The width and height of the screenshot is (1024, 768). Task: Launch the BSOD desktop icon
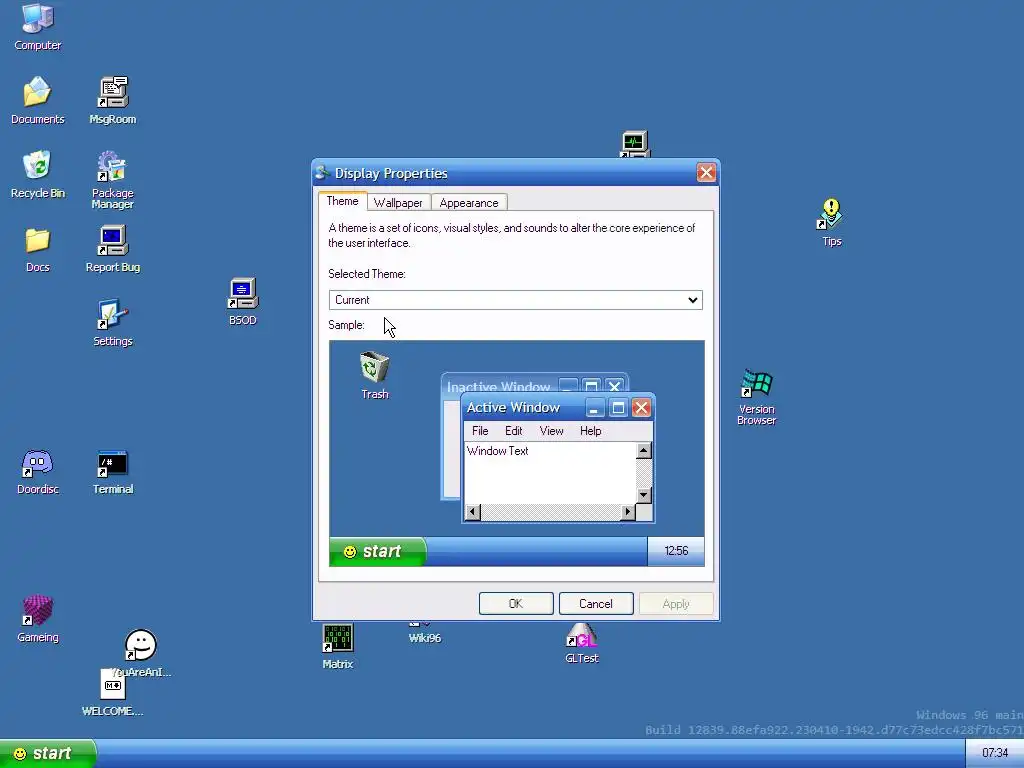click(x=242, y=301)
